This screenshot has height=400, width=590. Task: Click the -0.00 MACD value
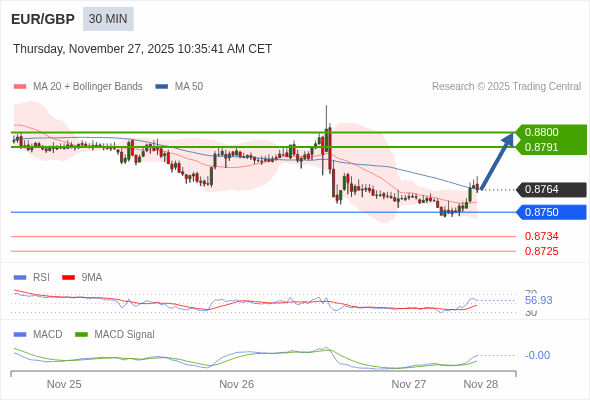point(537,355)
